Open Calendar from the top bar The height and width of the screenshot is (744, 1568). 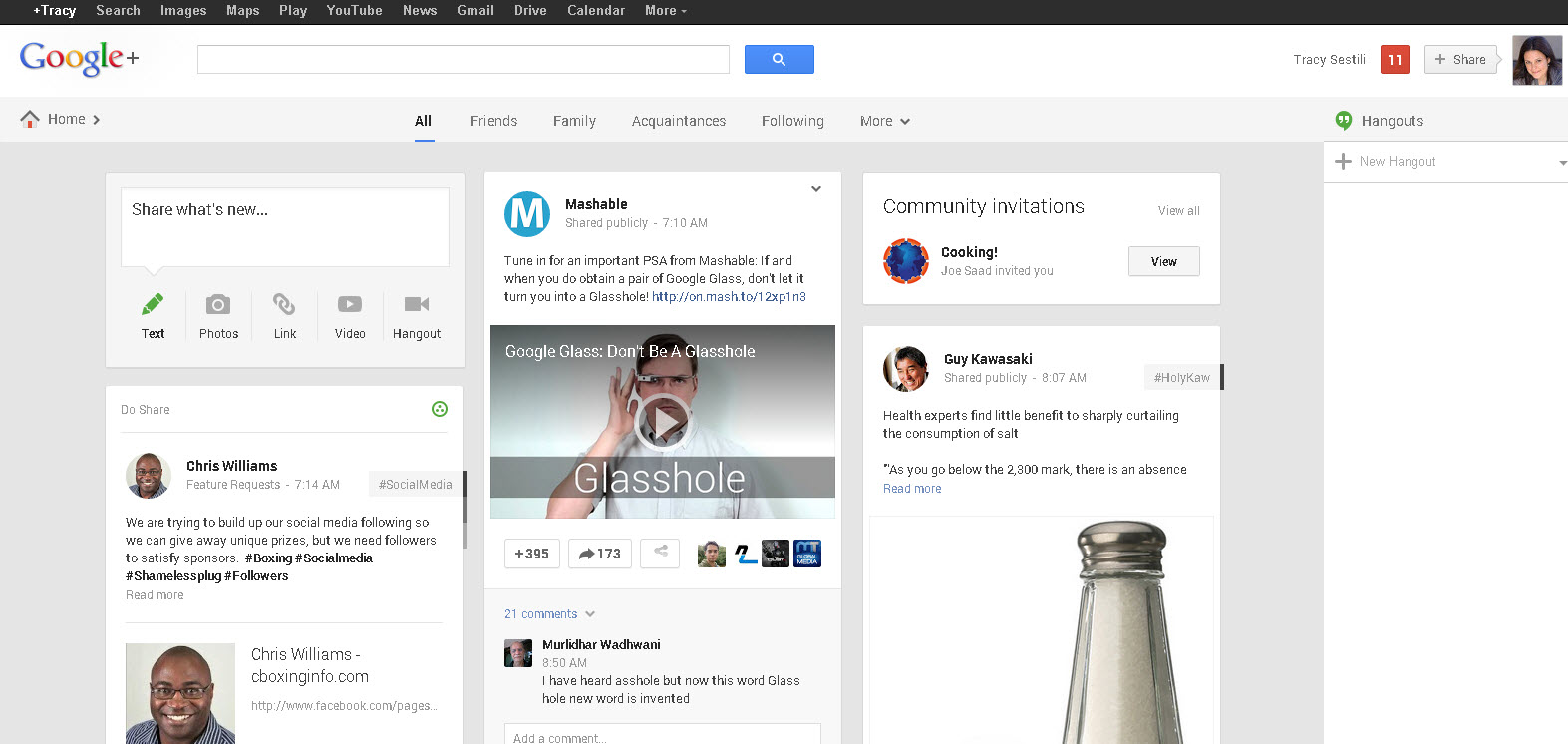pyautogui.click(x=596, y=10)
